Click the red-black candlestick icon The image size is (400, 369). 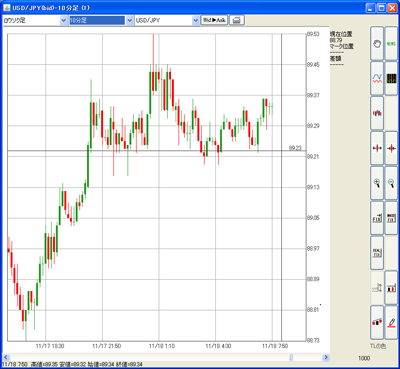(x=377, y=113)
